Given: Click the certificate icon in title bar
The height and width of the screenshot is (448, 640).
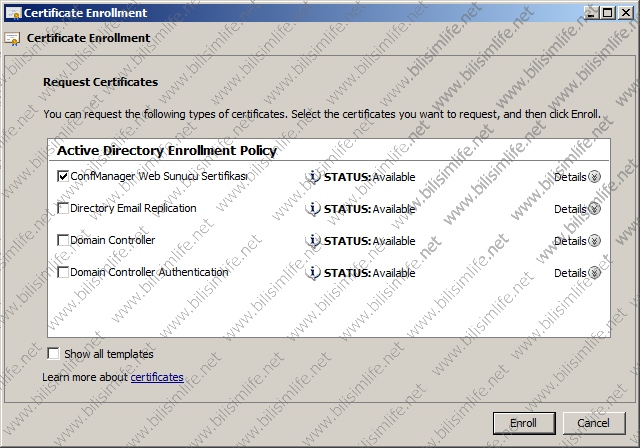Looking at the screenshot, I should pyautogui.click(x=13, y=13).
